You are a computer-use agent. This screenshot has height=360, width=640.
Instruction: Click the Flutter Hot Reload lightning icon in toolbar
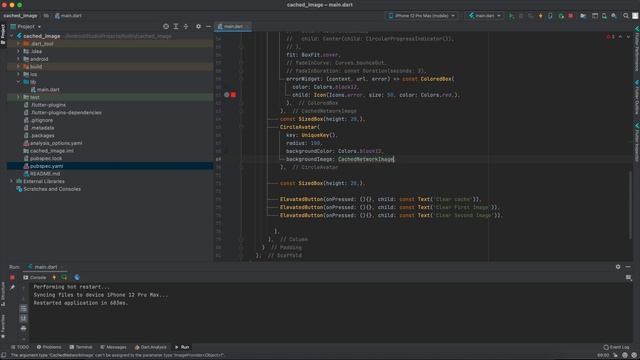pos(541,16)
